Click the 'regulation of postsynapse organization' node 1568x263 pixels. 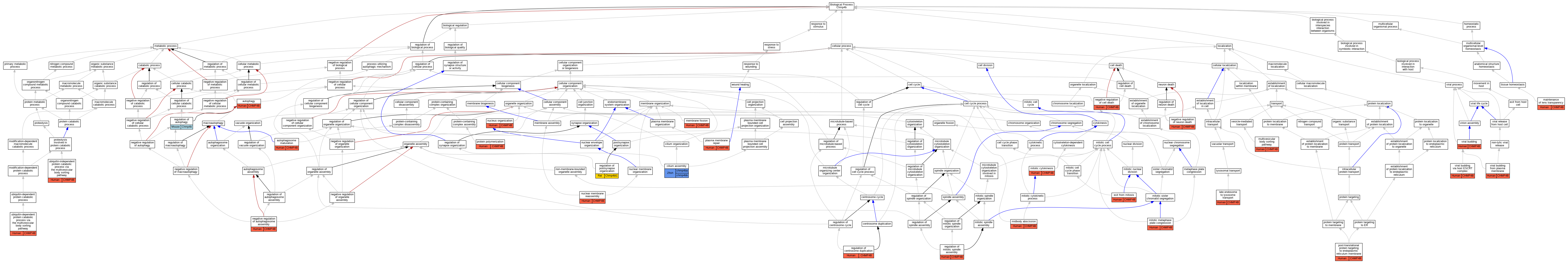point(607,171)
